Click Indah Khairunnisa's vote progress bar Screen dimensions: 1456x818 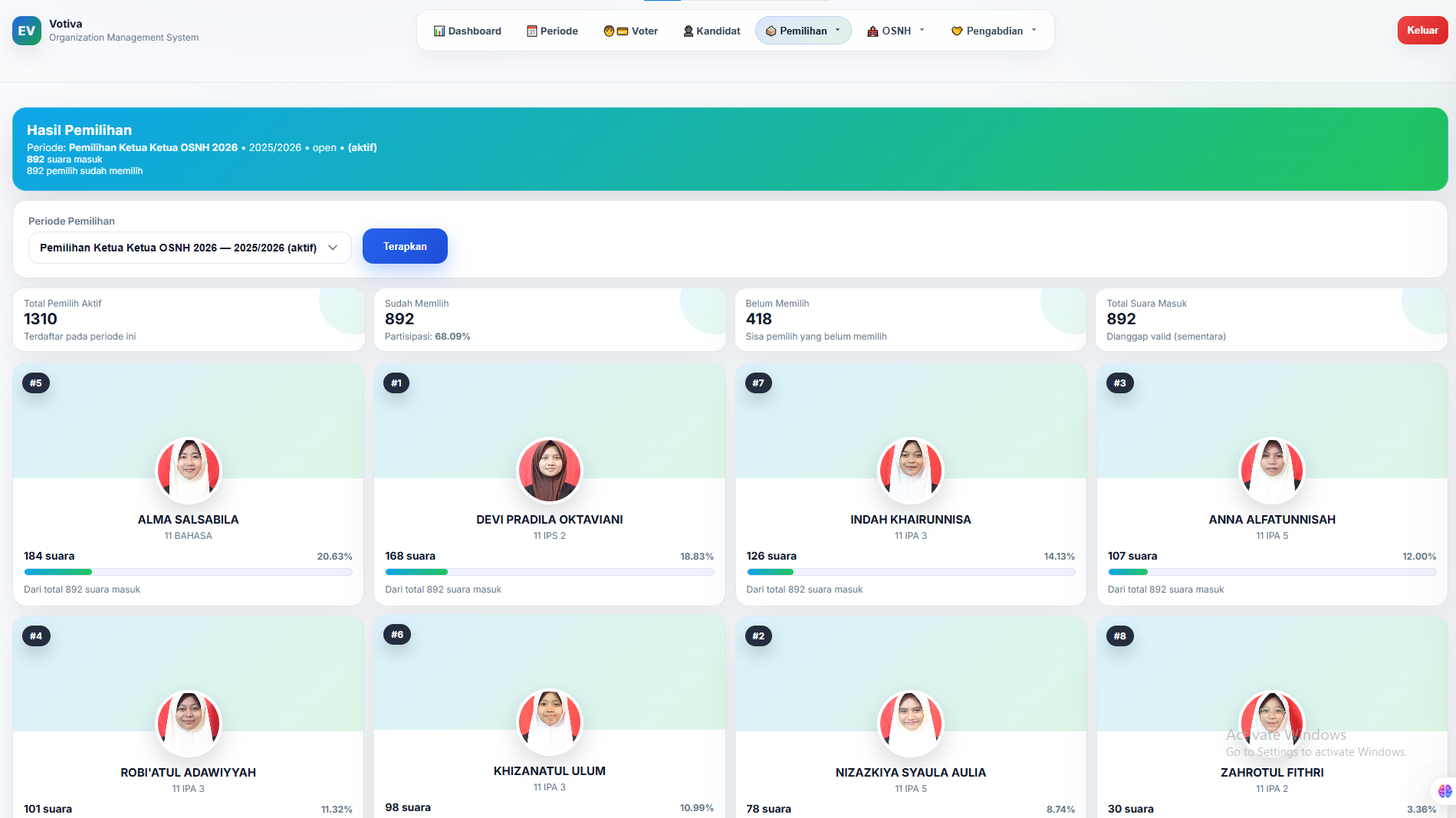(911, 572)
